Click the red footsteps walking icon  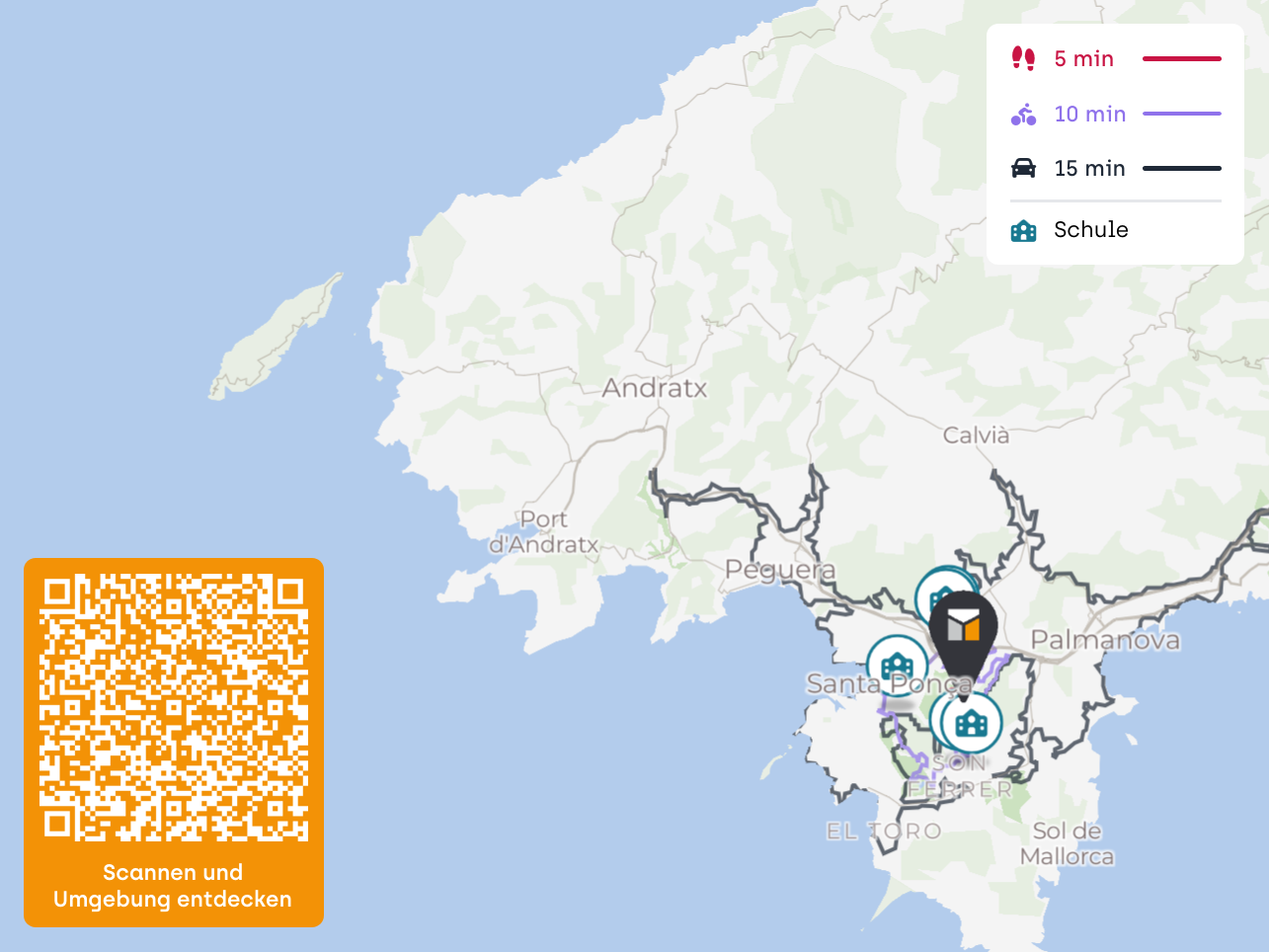[x=1023, y=59]
